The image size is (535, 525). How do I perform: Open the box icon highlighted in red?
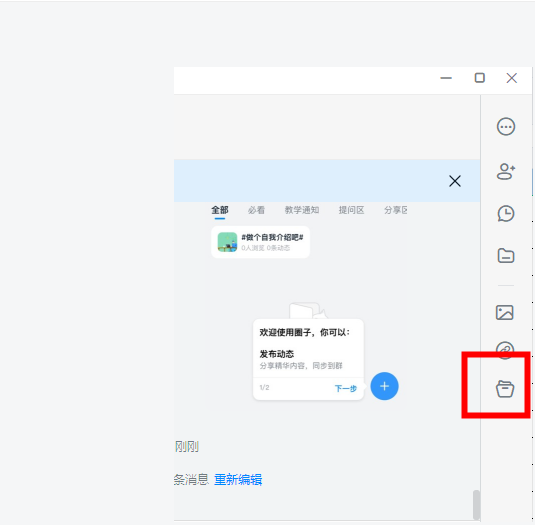(x=505, y=389)
